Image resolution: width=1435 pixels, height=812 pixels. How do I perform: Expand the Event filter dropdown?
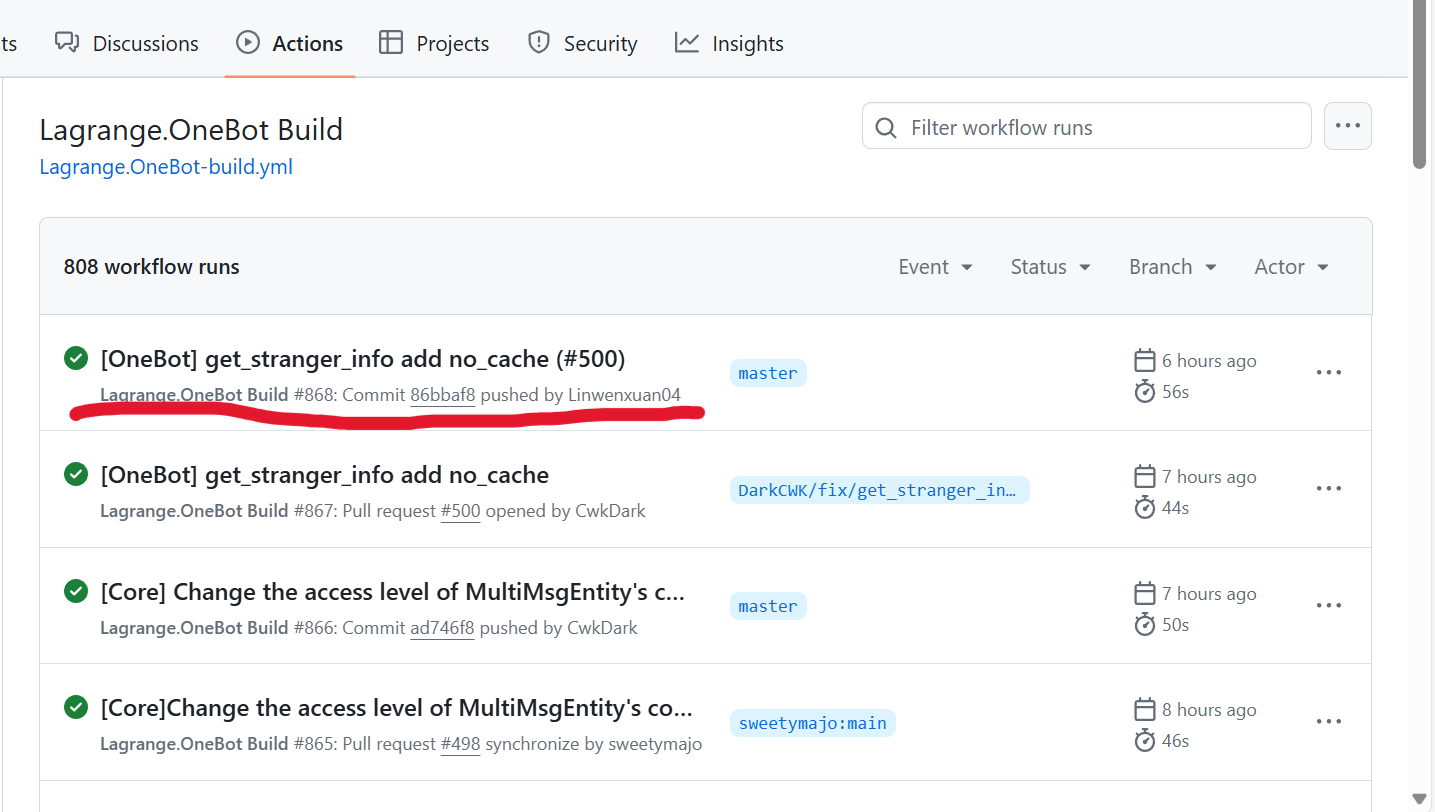tap(935, 267)
